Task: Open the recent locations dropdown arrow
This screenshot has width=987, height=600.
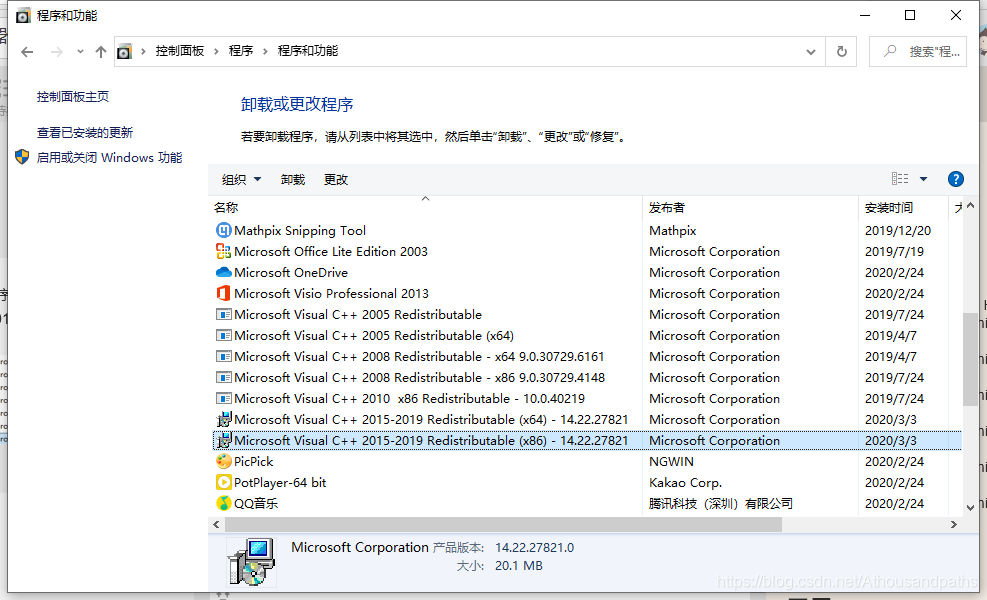Action: [80, 52]
